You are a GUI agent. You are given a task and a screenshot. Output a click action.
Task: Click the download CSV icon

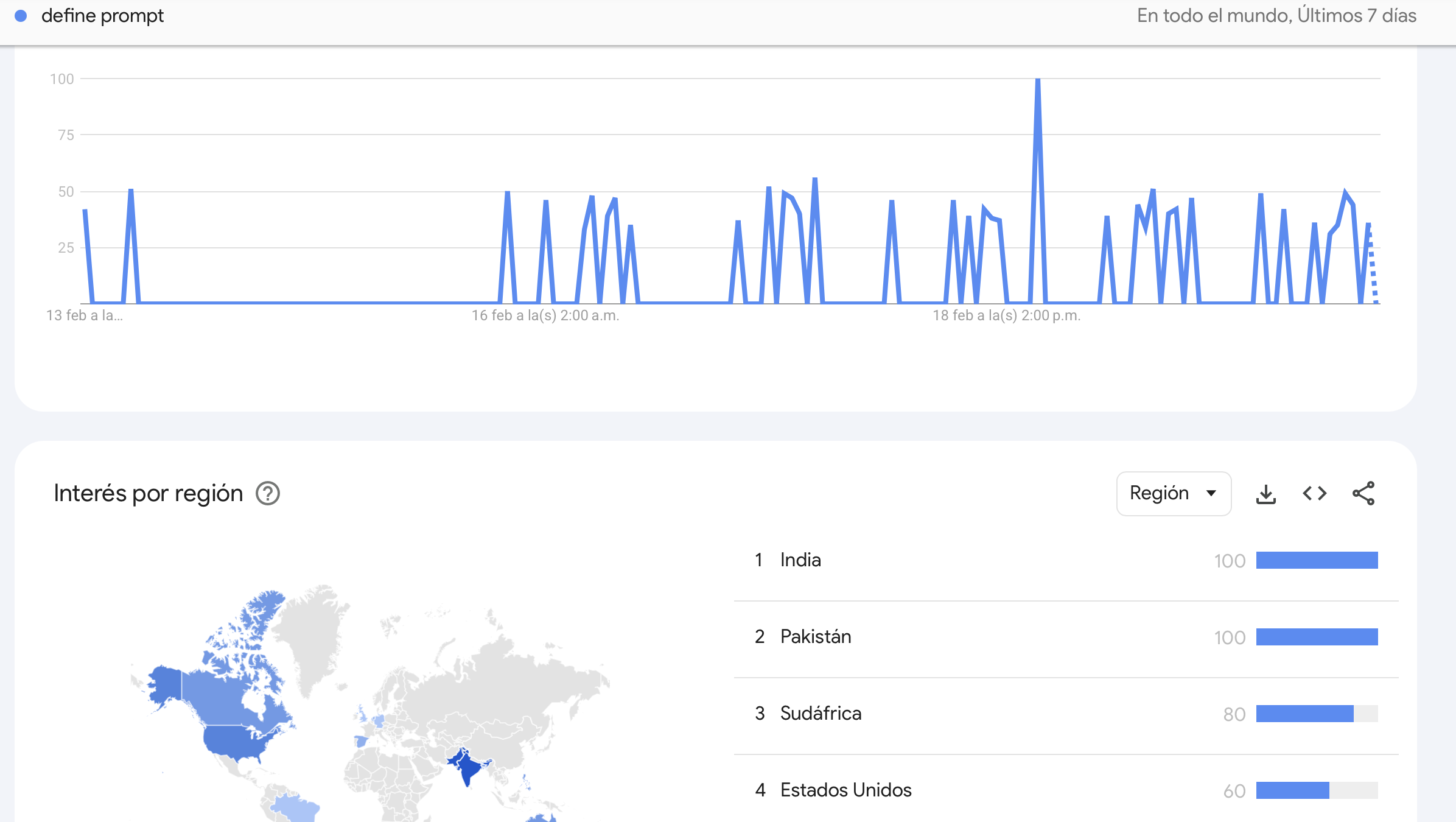1265,494
